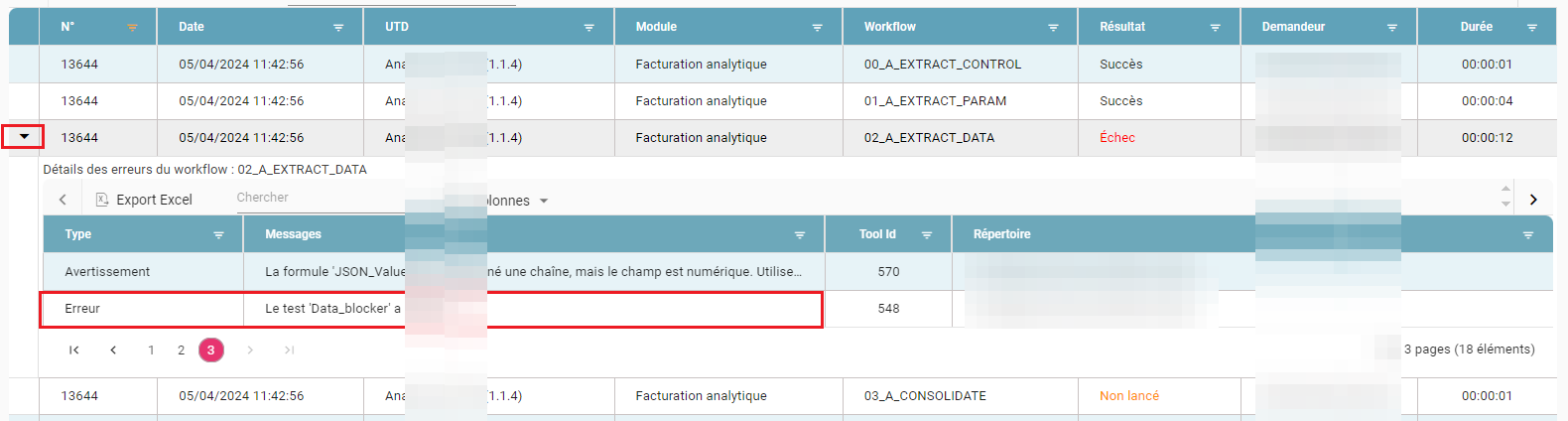Sort by the Résultat column header

pos(1122,27)
